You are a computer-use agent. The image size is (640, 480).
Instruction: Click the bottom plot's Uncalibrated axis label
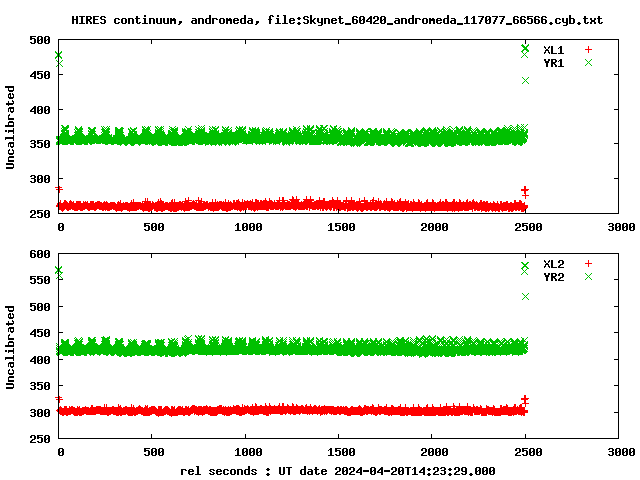[x=10, y=347]
